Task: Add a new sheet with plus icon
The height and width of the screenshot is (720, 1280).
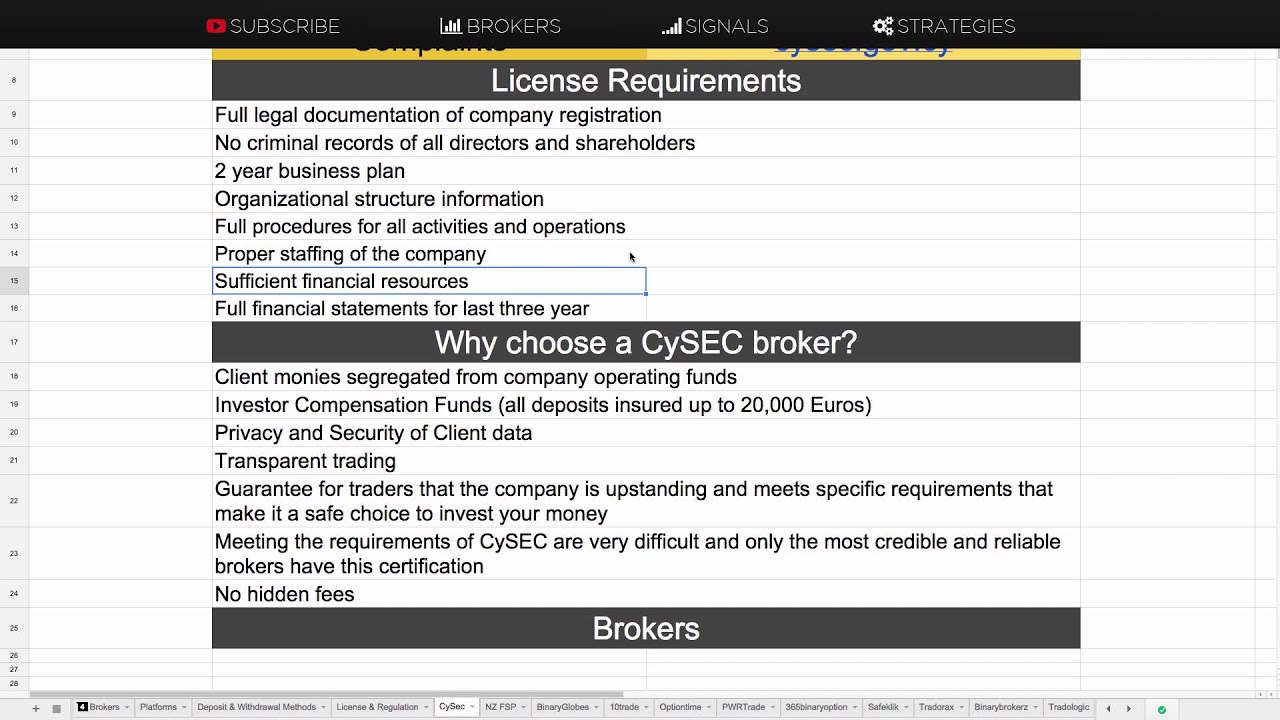Action: tap(35, 708)
